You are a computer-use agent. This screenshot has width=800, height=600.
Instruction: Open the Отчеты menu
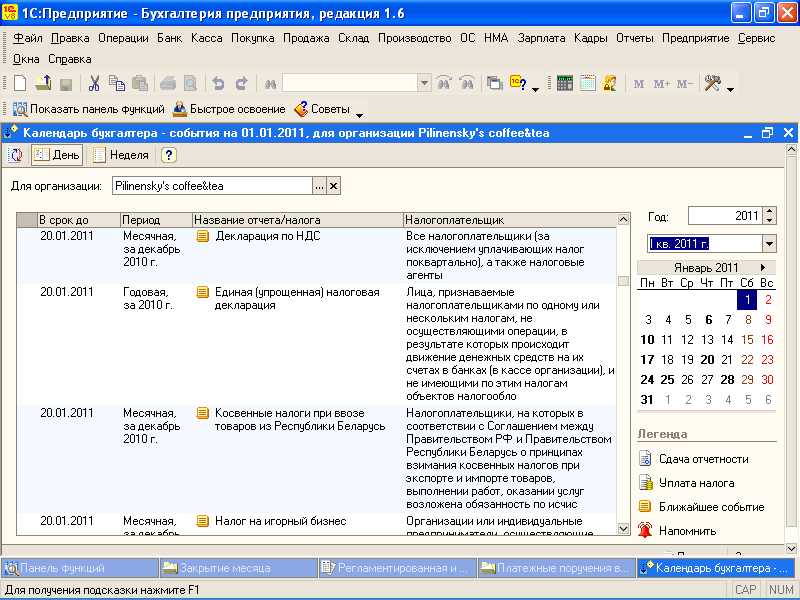634,38
